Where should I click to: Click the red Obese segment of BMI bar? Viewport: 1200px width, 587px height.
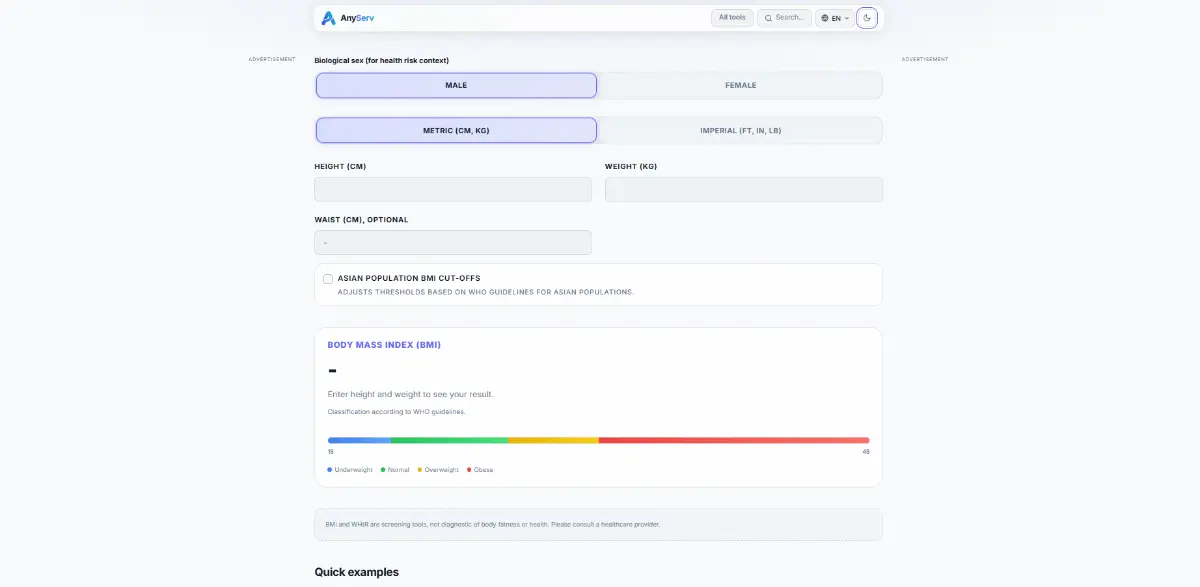pyautogui.click(x=734, y=440)
